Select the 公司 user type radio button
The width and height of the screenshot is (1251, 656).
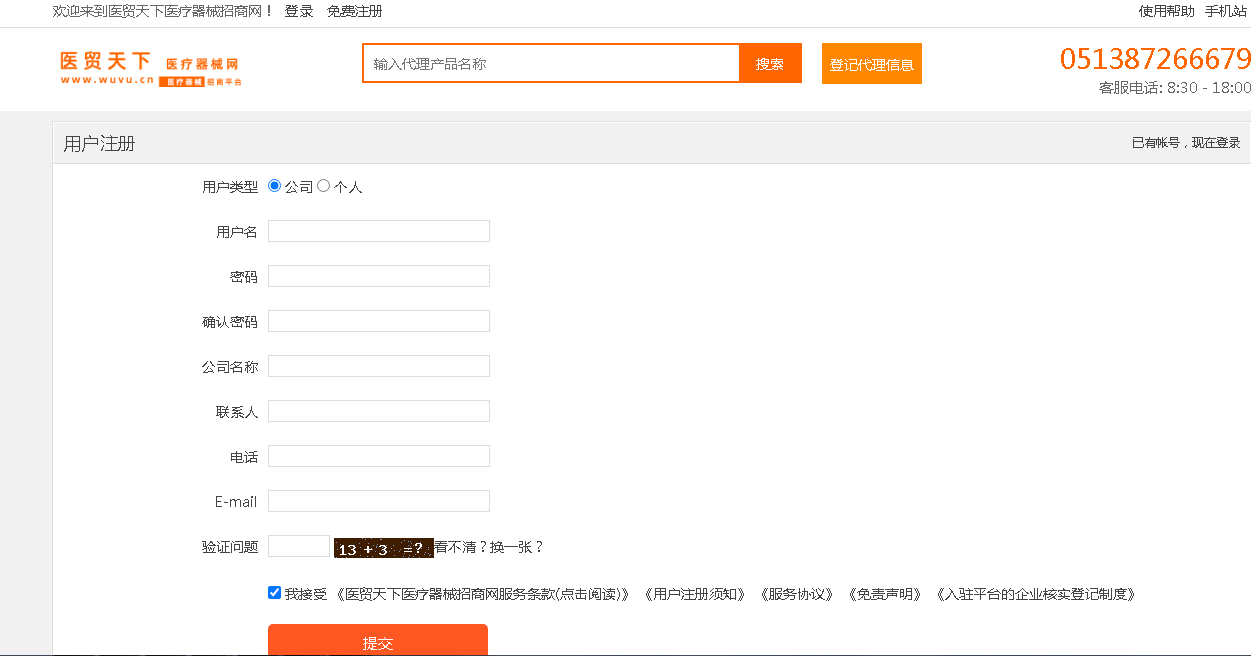tap(275, 186)
